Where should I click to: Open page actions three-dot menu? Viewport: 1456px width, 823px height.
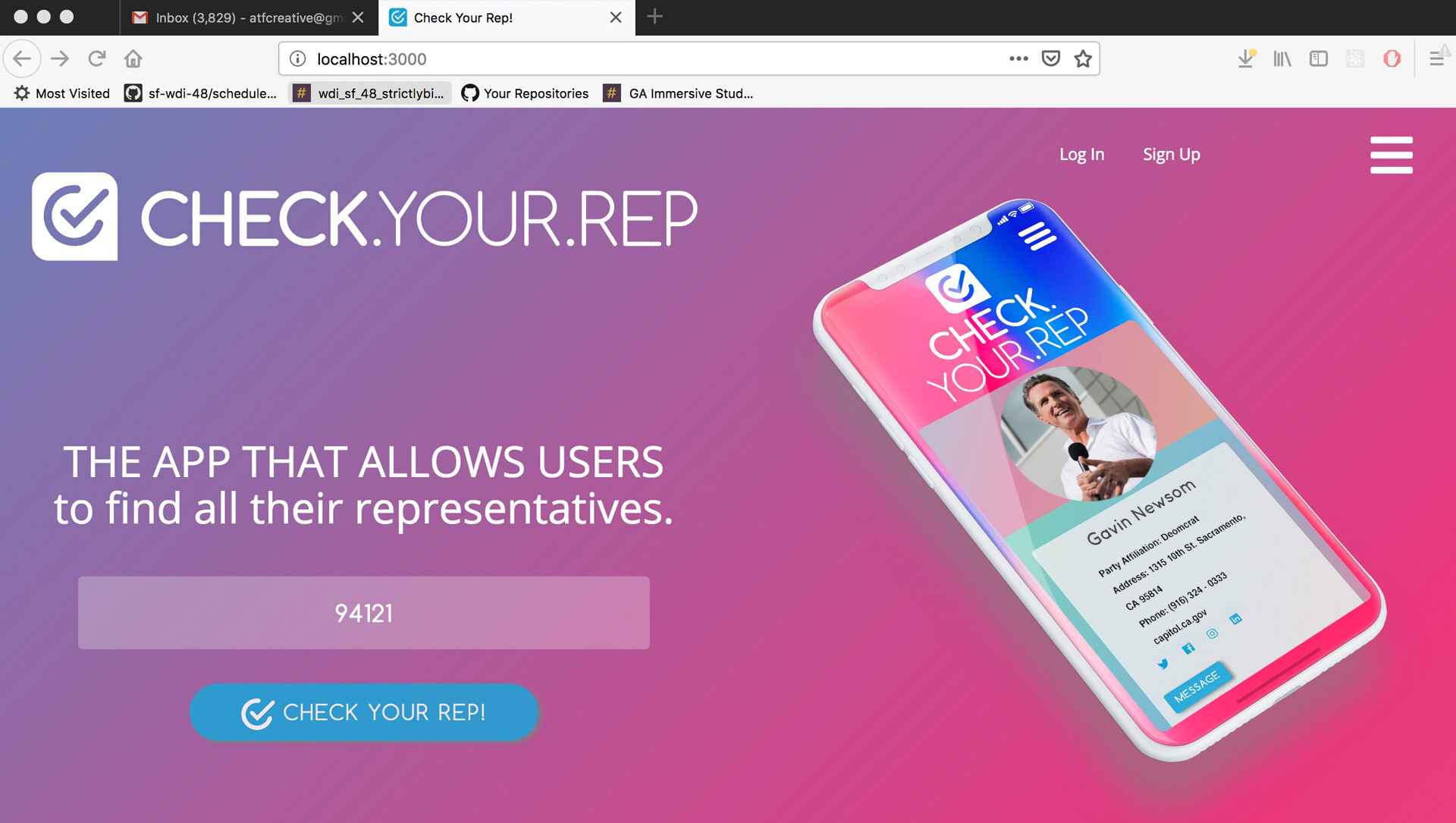point(1018,58)
